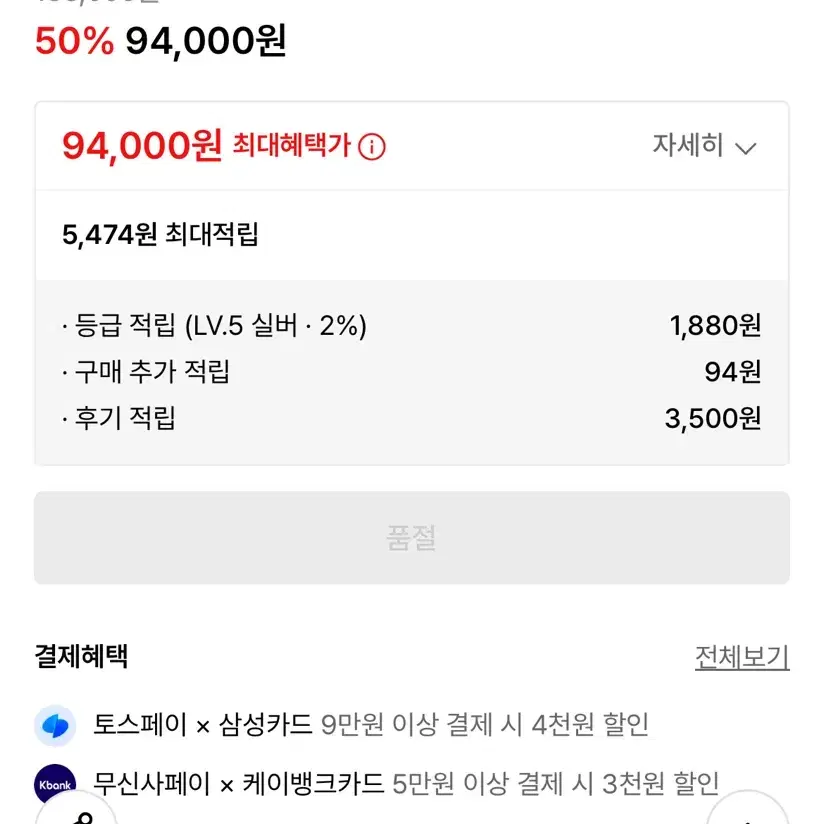This screenshot has height=824, width=824.
Task: Tap the Kbank round logo icon
Action: [55, 785]
